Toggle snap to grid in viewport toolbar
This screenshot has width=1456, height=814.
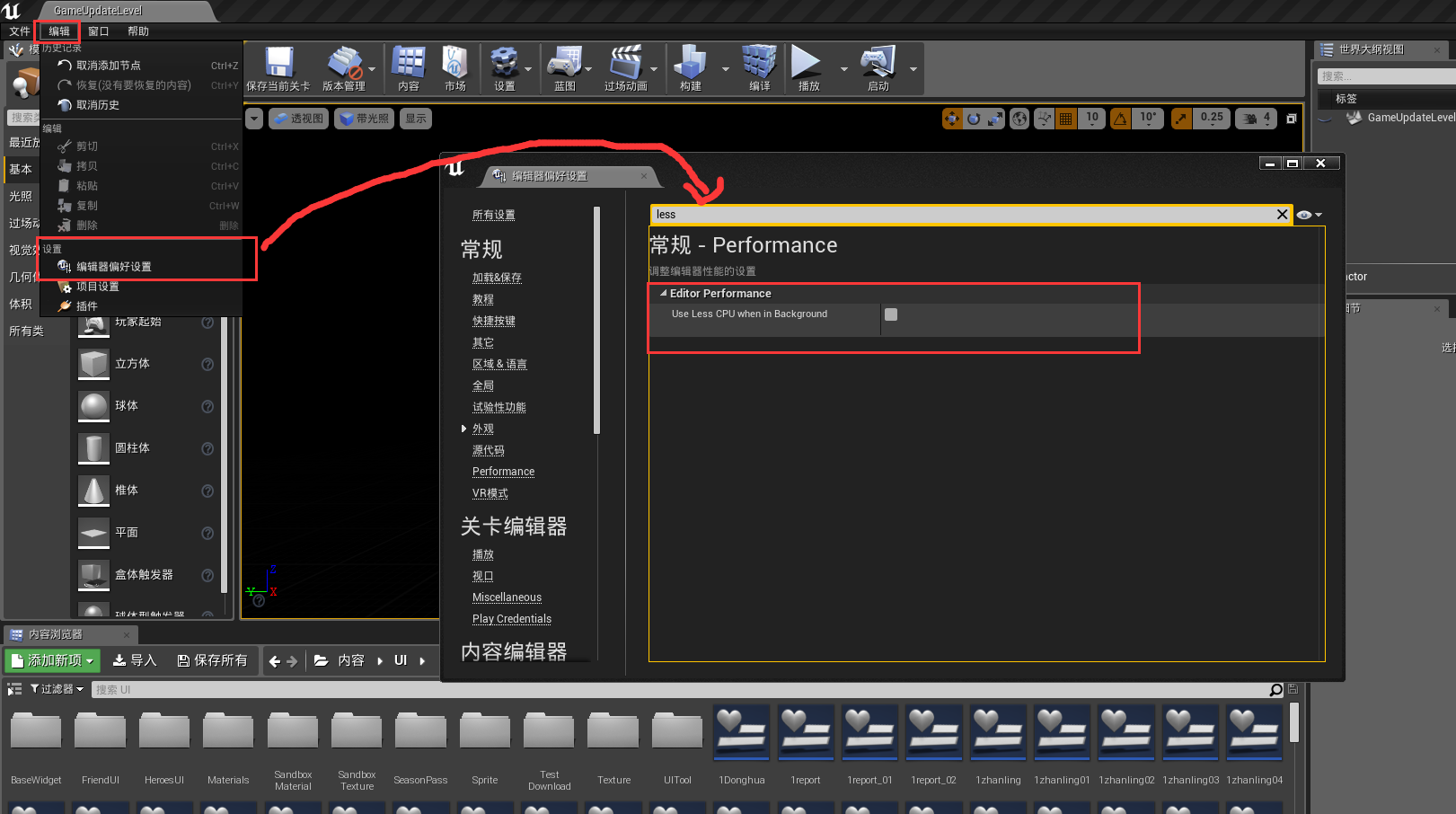point(1064,118)
